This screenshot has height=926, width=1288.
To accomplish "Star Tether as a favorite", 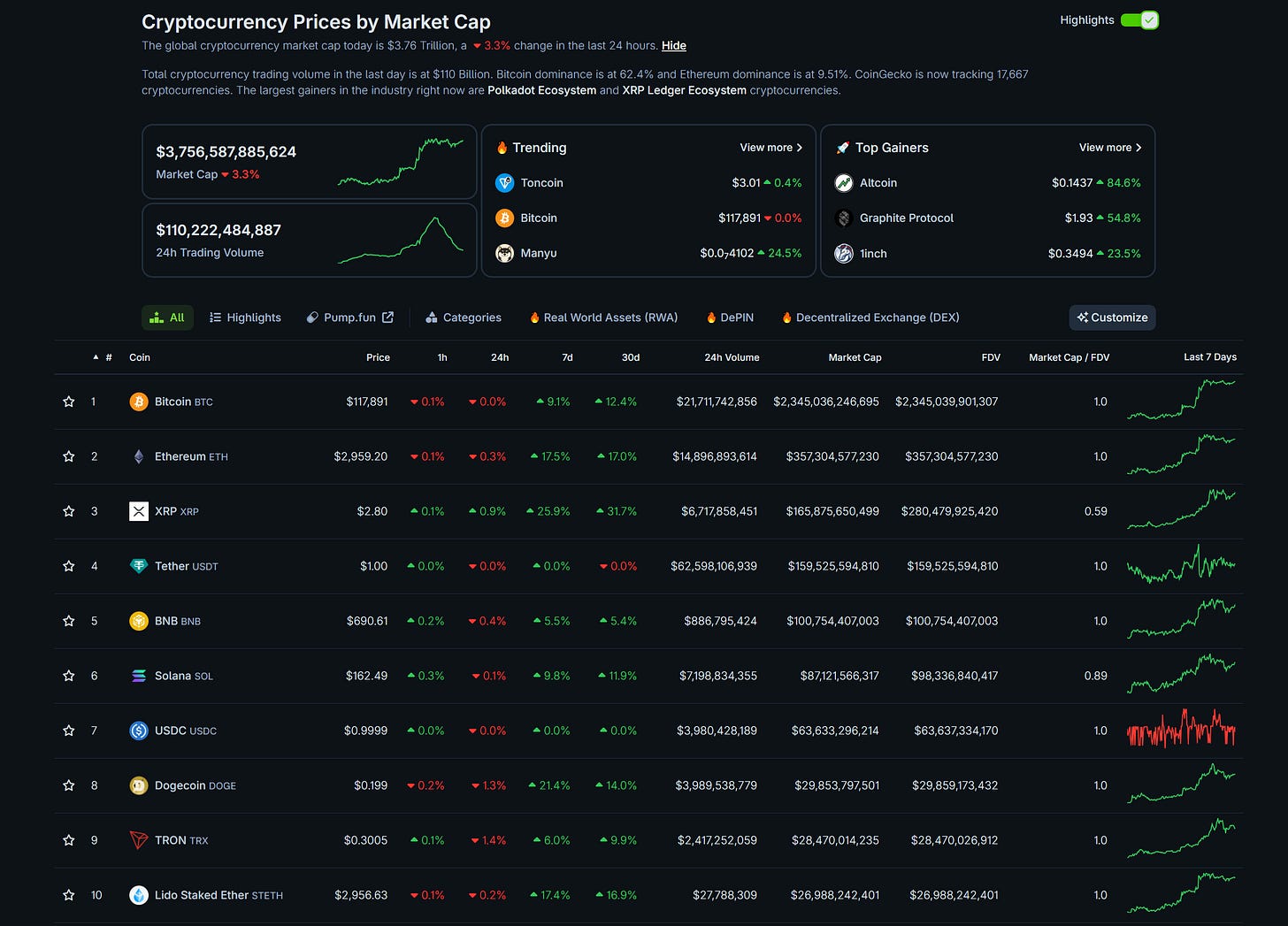I will 69,566.
